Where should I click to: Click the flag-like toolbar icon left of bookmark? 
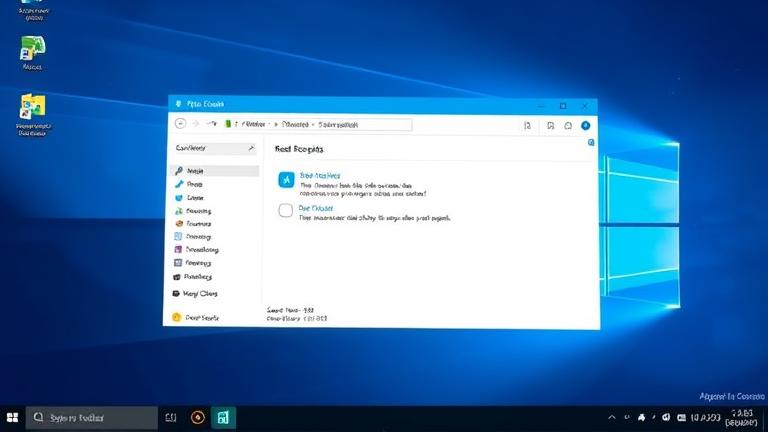(528, 126)
